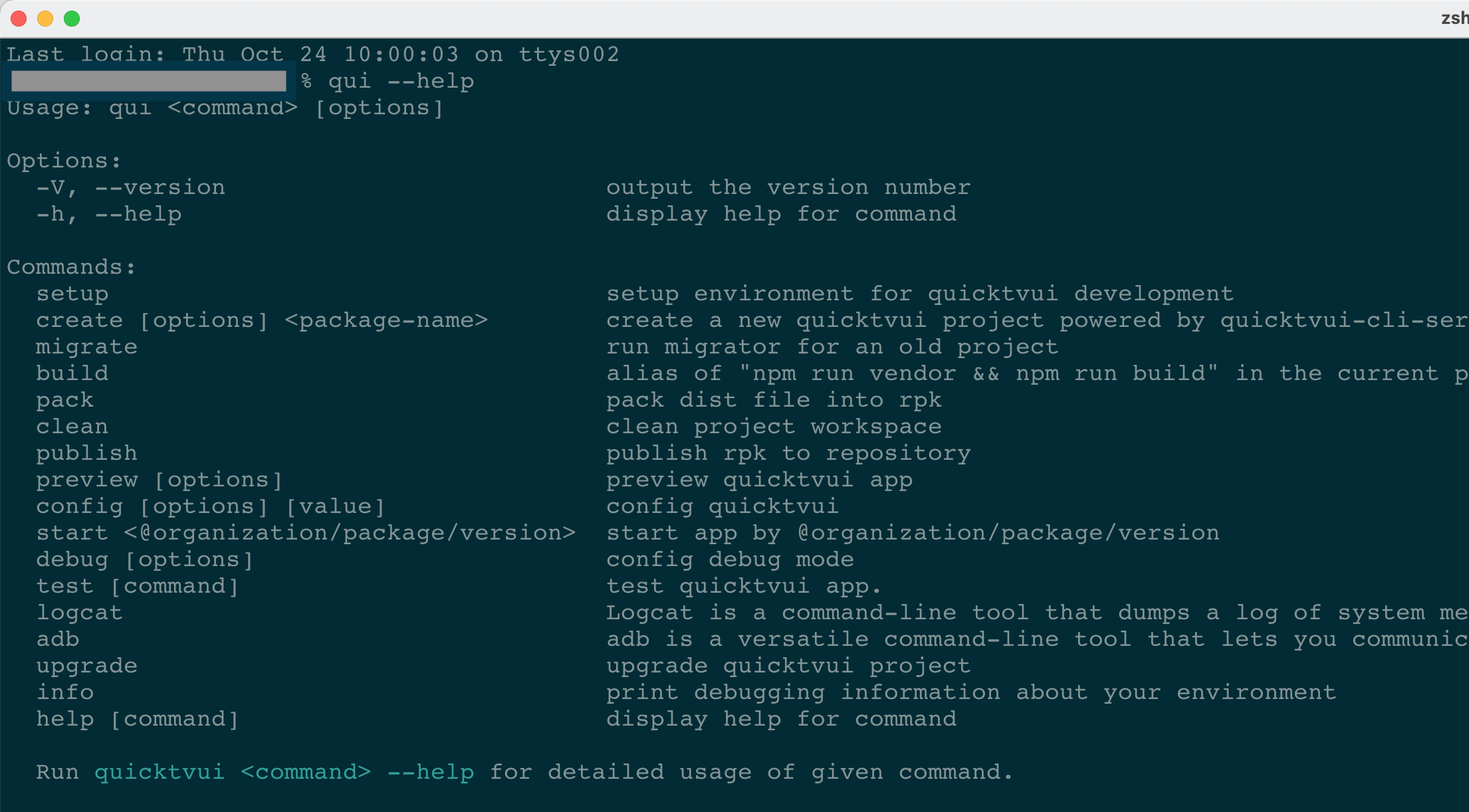Image resolution: width=1469 pixels, height=812 pixels.
Task: Click the 'create [options] <package-name>' command entry
Action: tap(262, 320)
